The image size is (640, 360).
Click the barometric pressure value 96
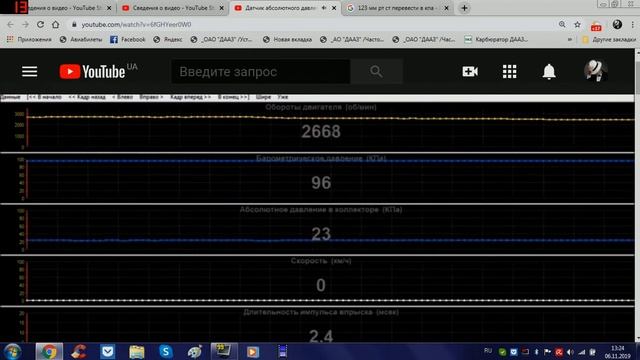click(x=321, y=182)
